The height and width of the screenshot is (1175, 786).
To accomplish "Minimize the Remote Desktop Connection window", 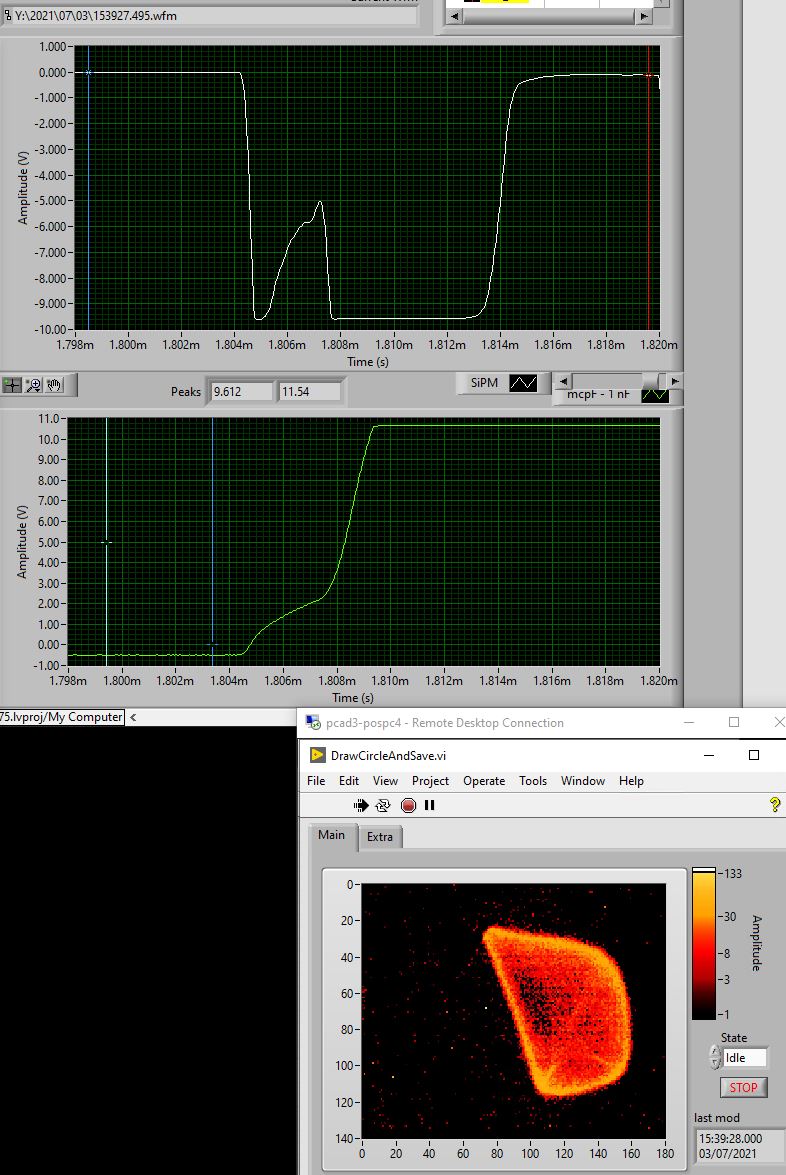I will pos(689,722).
